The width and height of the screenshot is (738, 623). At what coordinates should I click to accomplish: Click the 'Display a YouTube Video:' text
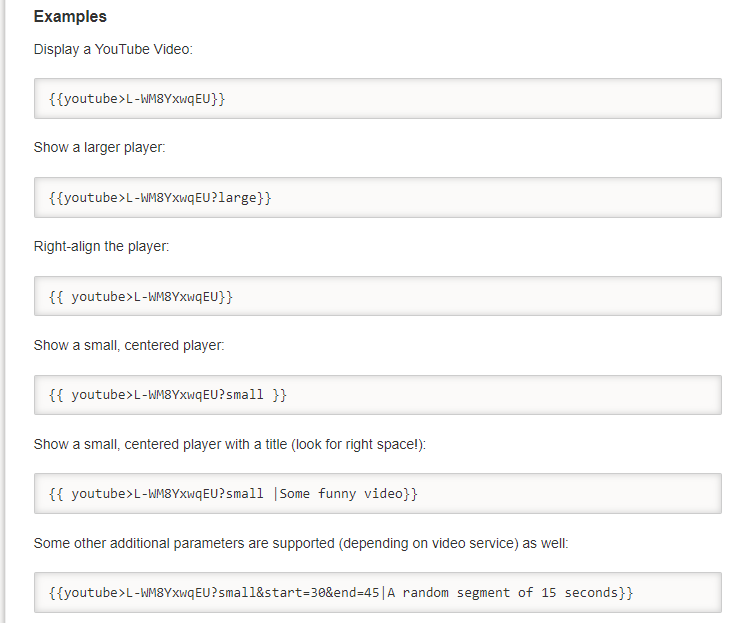click(x=106, y=49)
